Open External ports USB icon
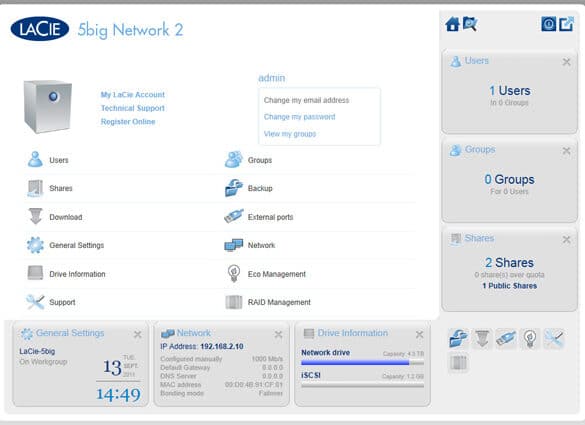Viewport: 585px width, 425px height. click(234, 216)
